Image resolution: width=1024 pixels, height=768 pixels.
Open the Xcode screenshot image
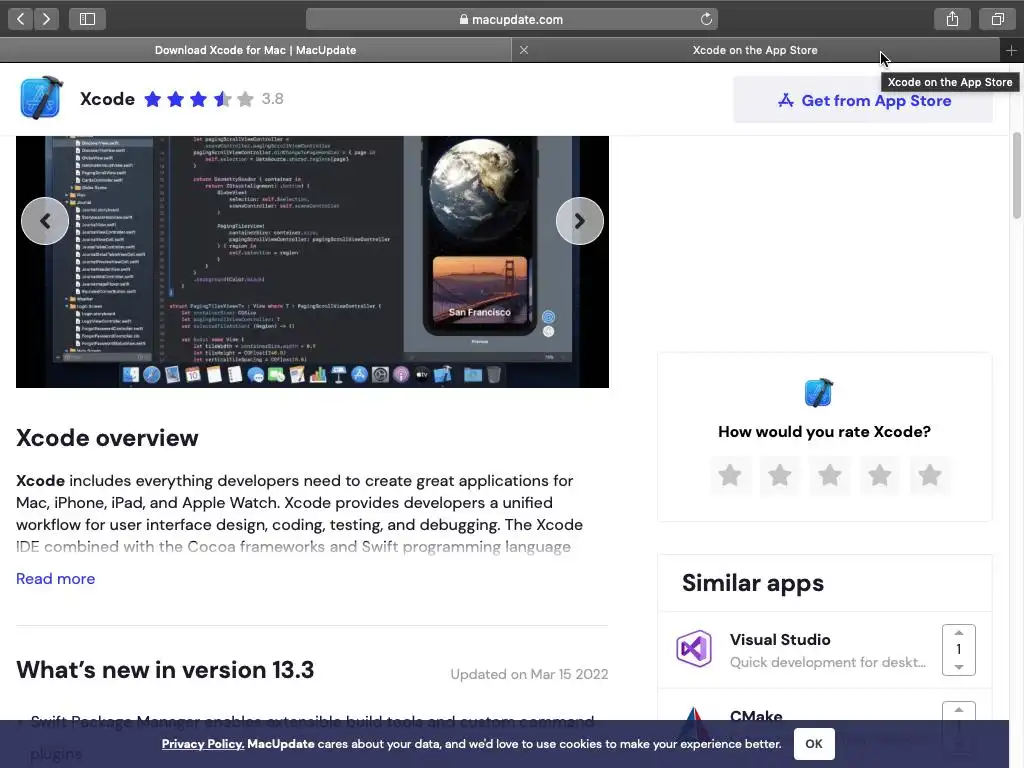coord(312,262)
